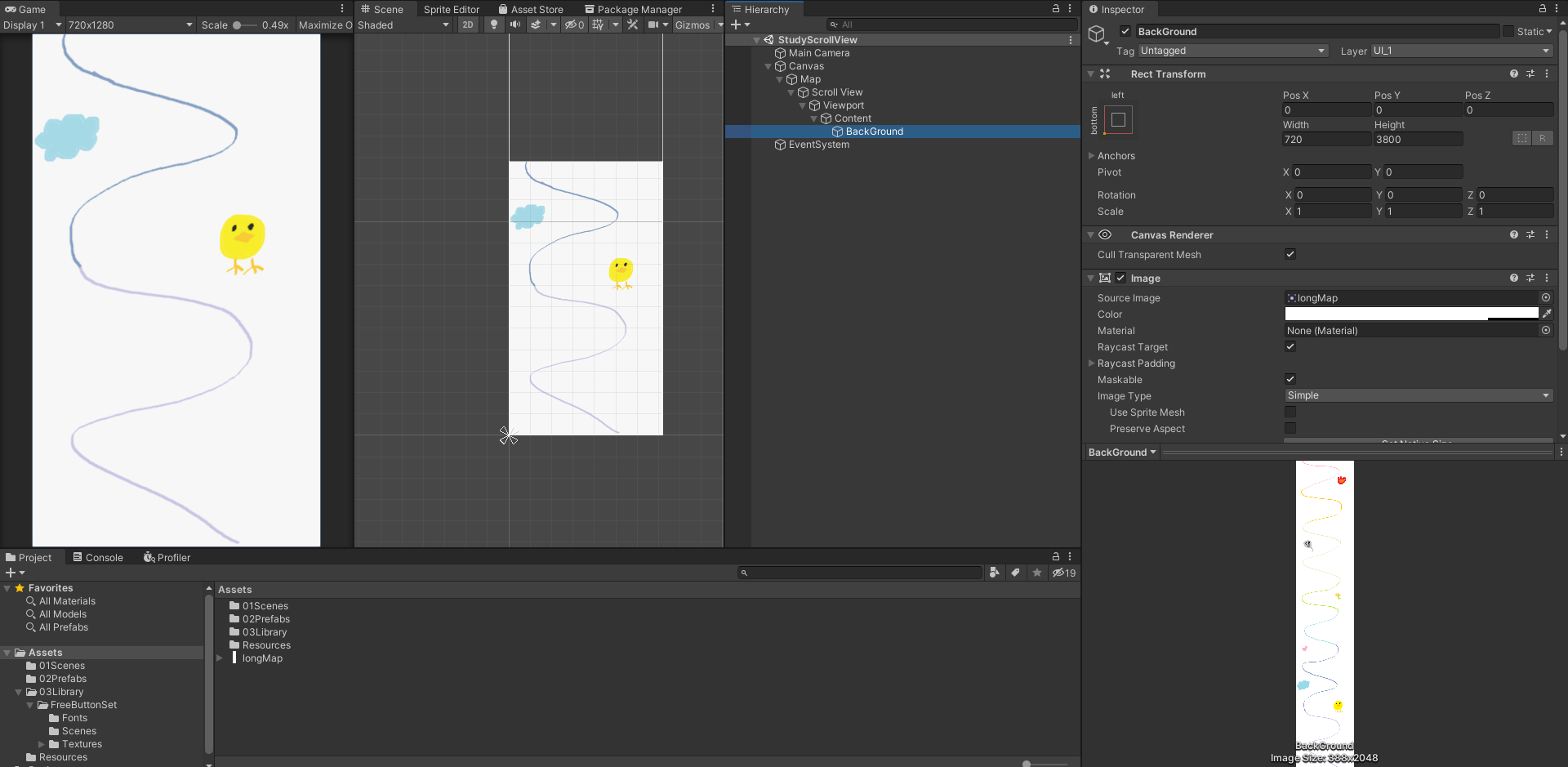Open the Inspector panel kebab menu
Screen dimensions: 1568x767
[x=1557, y=8]
